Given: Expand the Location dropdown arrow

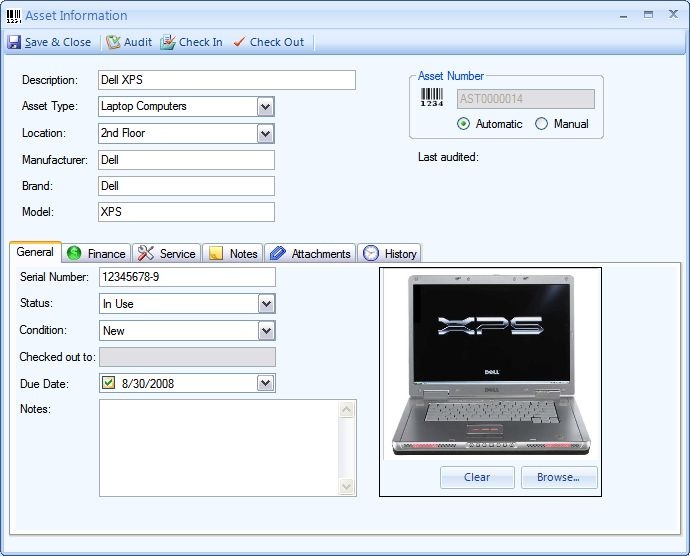Looking at the screenshot, I should click(265, 133).
